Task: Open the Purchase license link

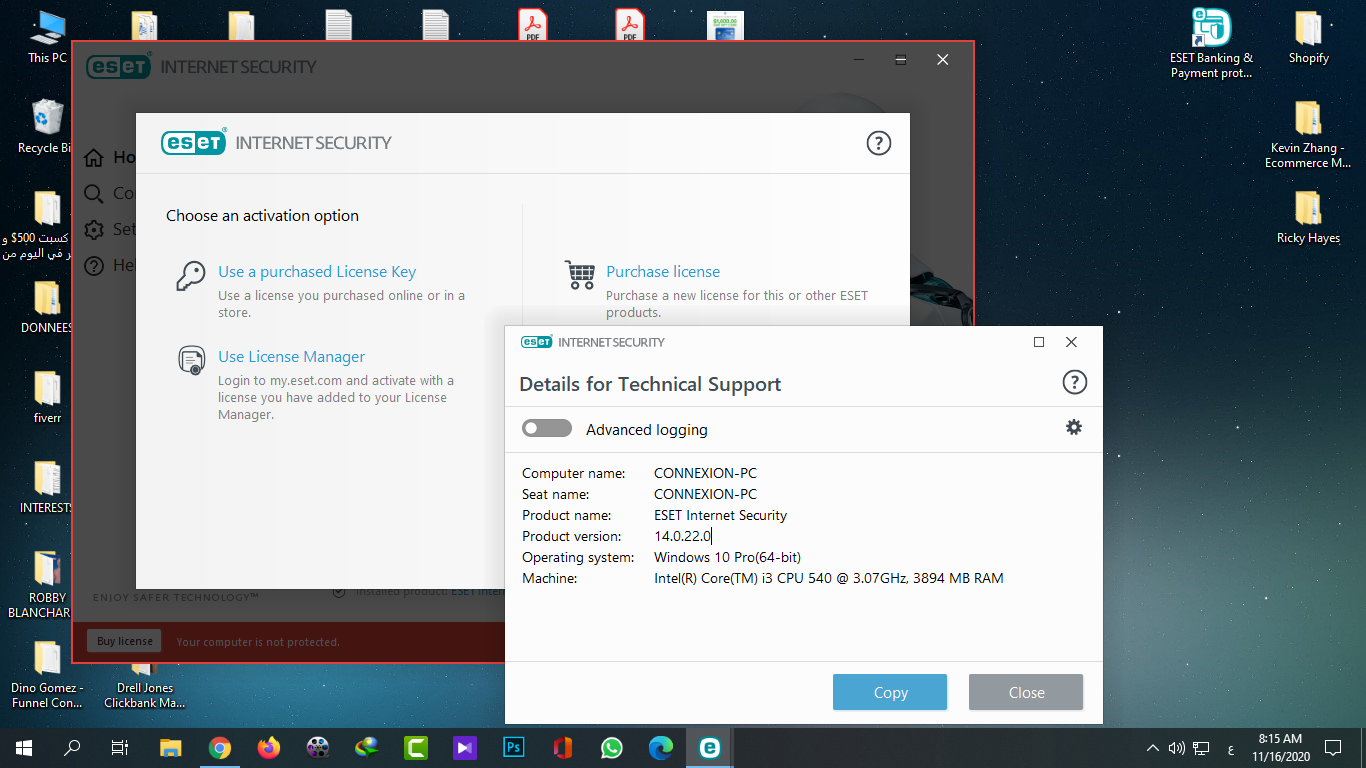Action: [663, 272]
